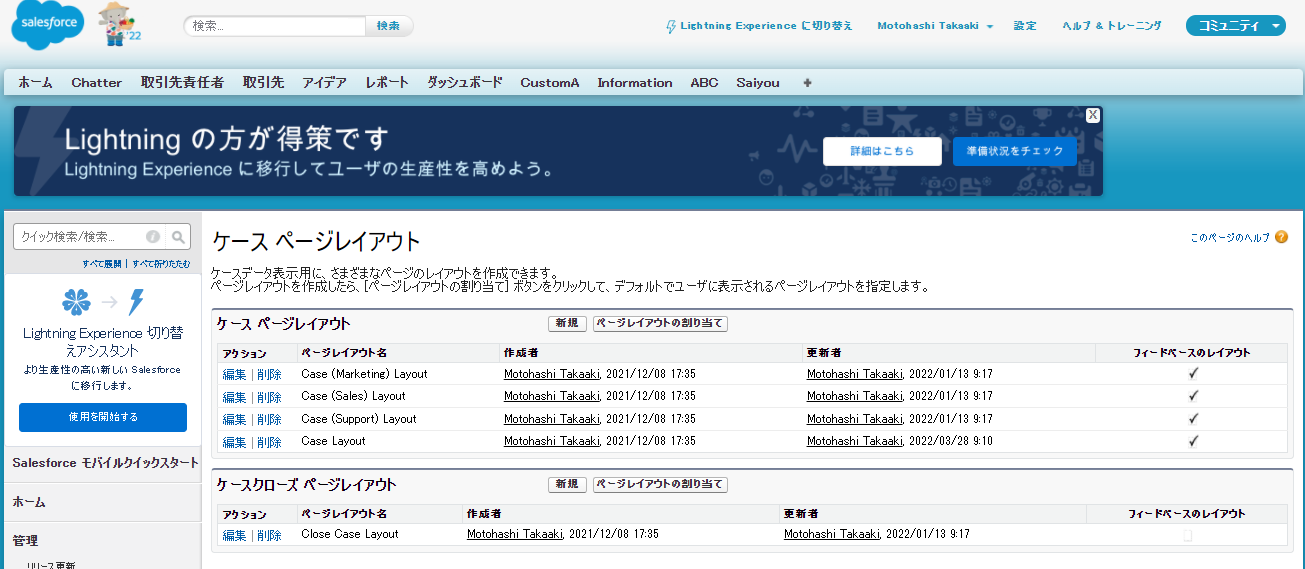Switch to the Chatter tab
This screenshot has height=569, width=1305.
click(97, 83)
